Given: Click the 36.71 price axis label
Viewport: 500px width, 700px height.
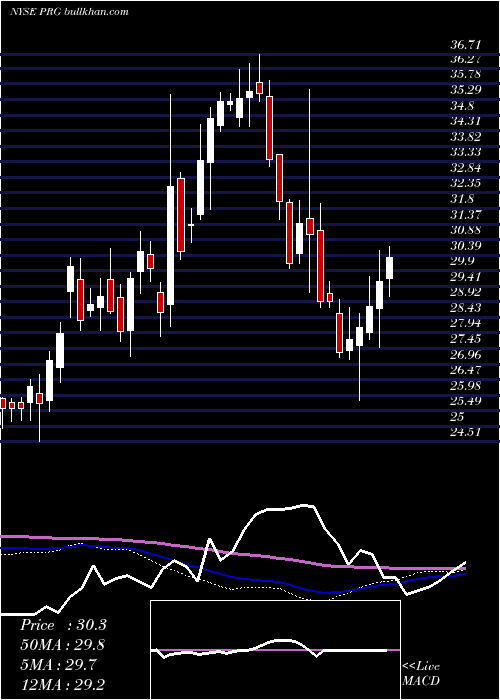Looking at the screenshot, I should (x=466, y=45).
